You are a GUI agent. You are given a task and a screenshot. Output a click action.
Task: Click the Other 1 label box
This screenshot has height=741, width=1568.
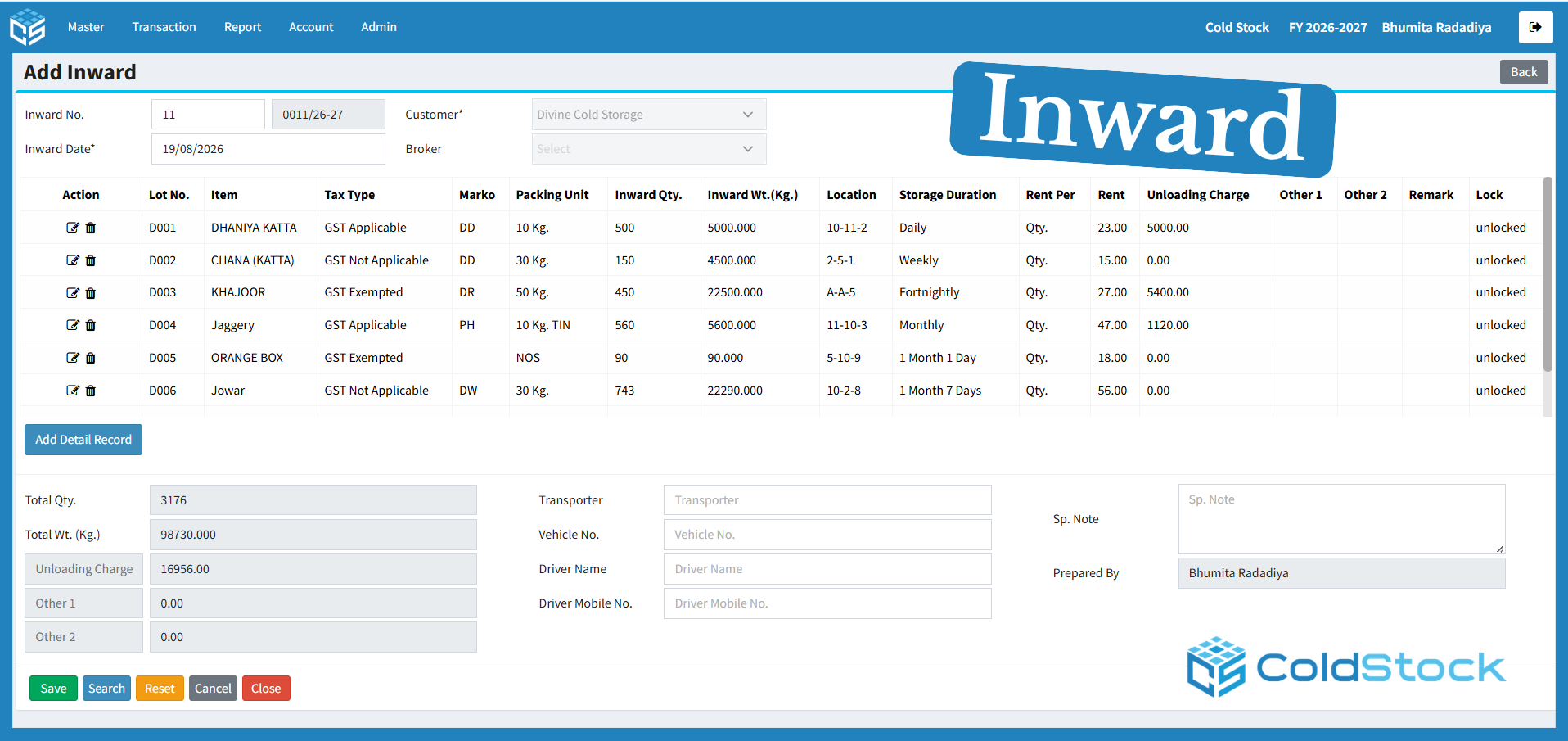(x=83, y=603)
